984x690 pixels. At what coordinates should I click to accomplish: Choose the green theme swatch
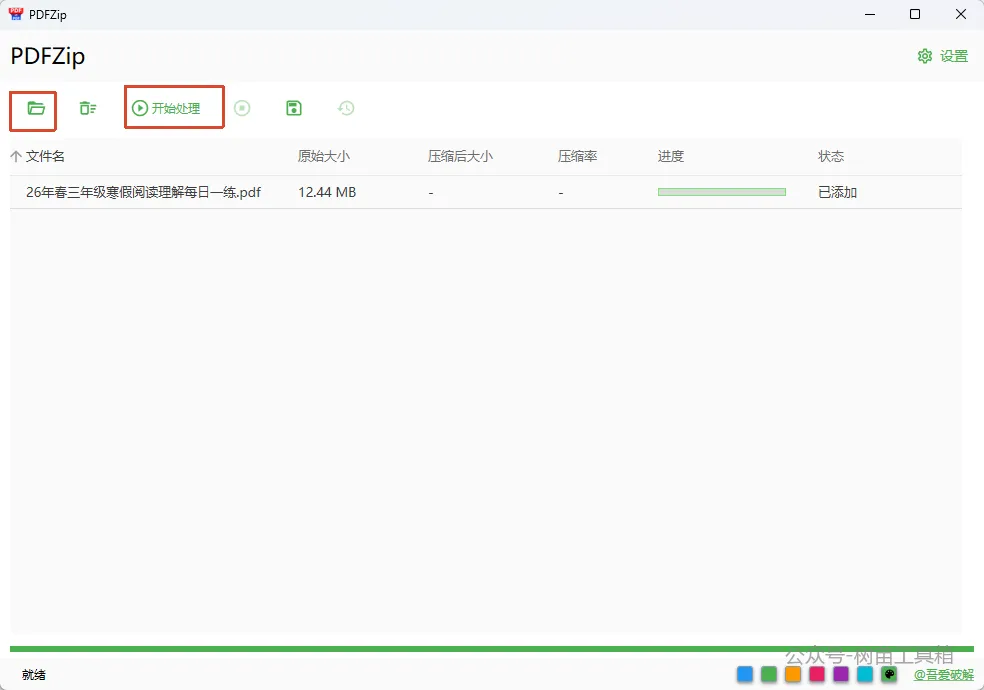769,674
